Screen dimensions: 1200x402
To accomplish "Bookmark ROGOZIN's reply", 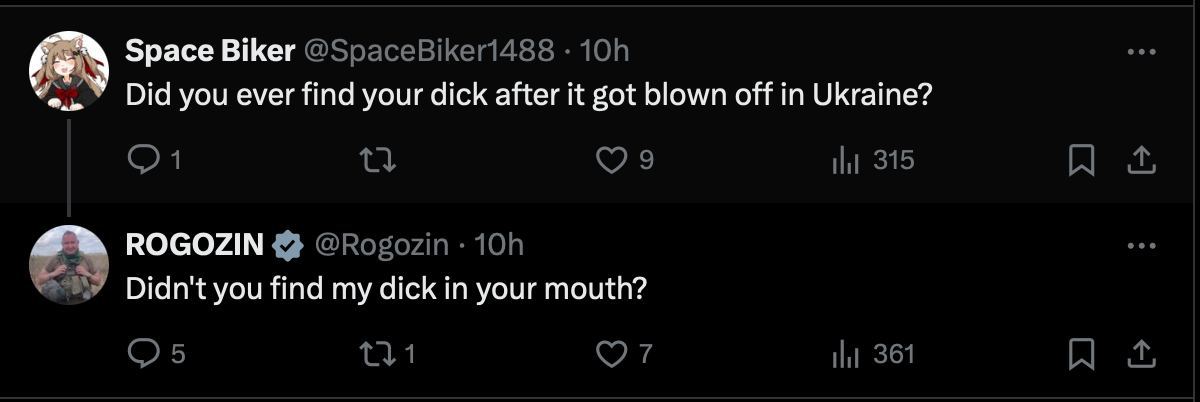I will (x=1081, y=353).
